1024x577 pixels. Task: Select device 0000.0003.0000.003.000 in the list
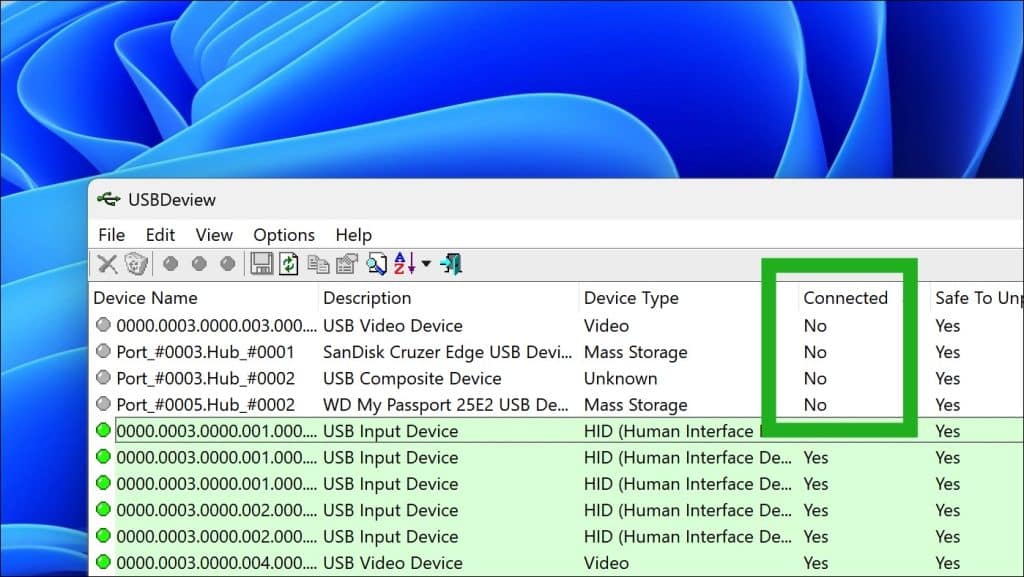point(217,326)
